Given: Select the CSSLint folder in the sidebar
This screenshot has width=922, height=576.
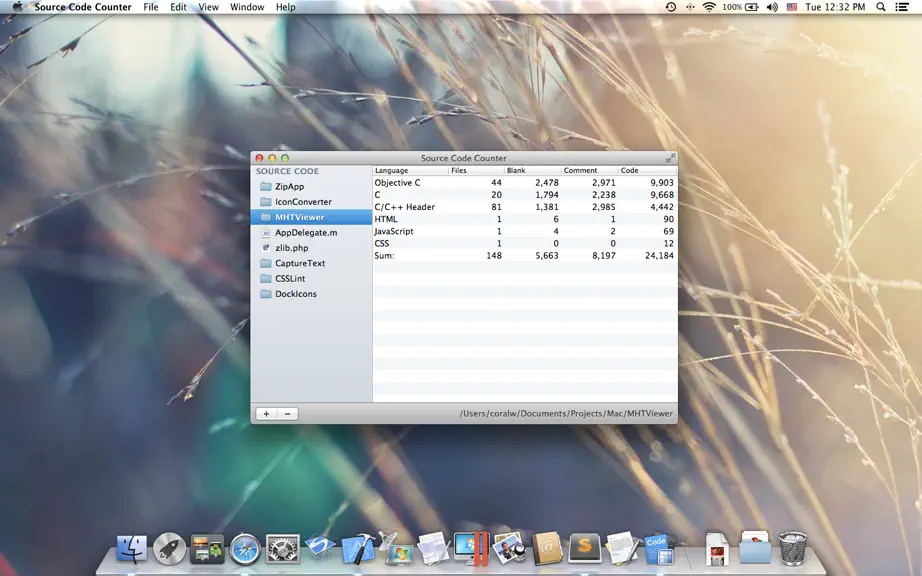Looking at the screenshot, I should pos(312,278).
